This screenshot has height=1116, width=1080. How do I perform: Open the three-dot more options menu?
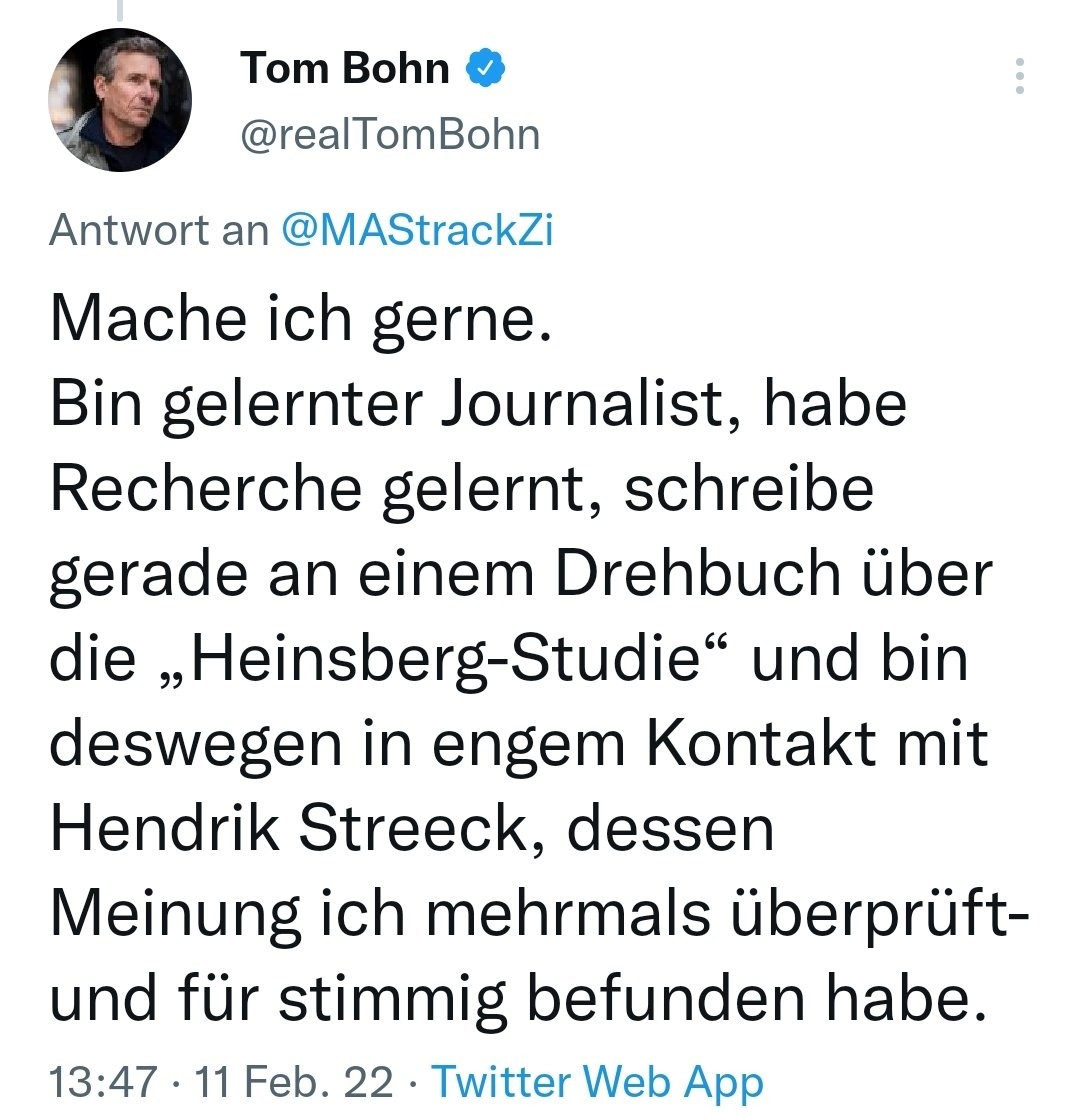click(x=1019, y=77)
